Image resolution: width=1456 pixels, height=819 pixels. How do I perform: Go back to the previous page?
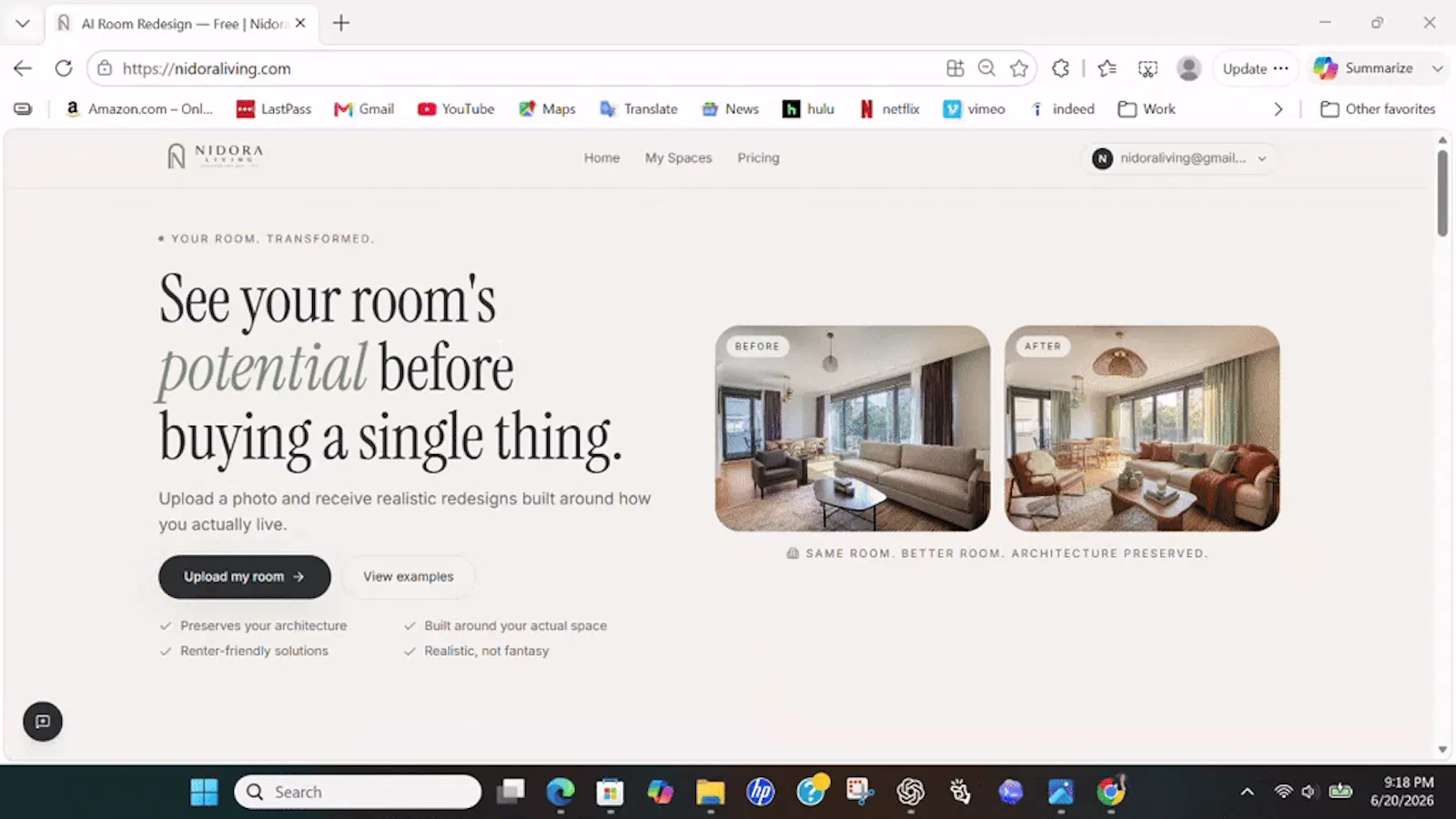23,68
